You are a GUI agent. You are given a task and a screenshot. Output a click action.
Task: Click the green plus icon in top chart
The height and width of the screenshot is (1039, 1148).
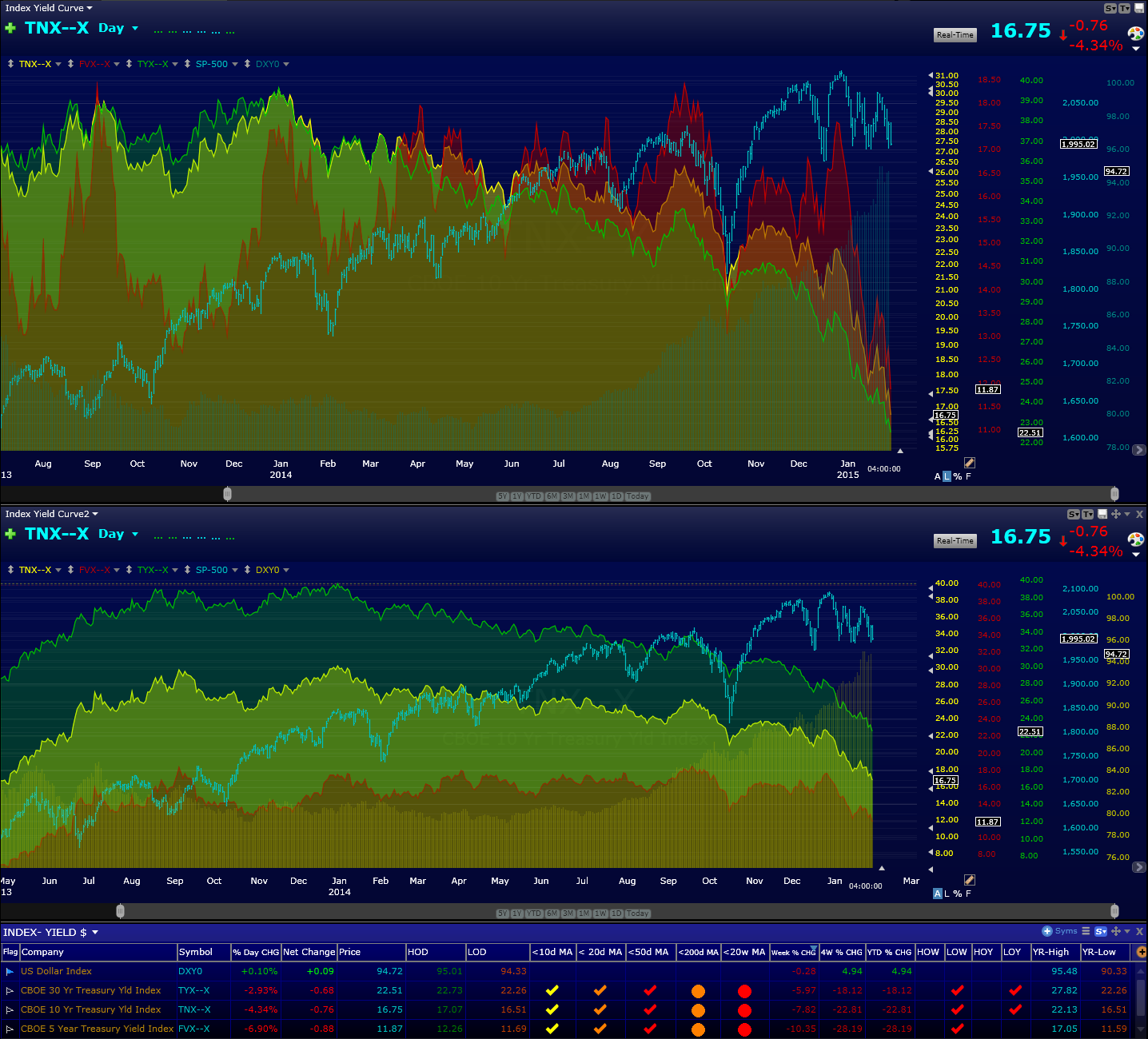[10, 28]
